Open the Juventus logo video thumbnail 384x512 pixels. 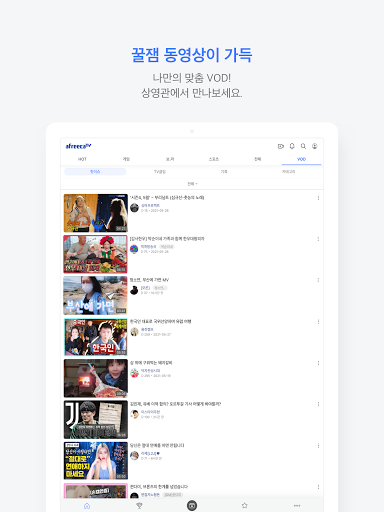[x=95, y=419]
